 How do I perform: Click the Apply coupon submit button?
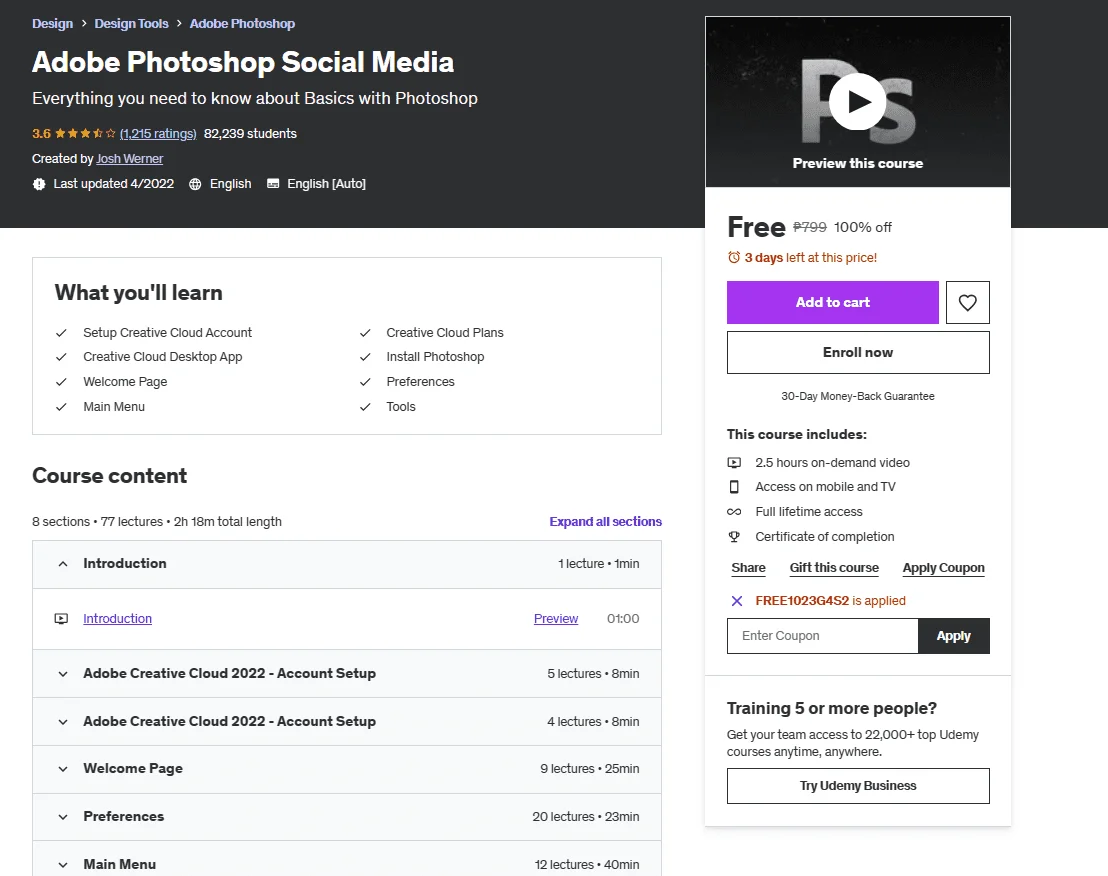(x=954, y=636)
